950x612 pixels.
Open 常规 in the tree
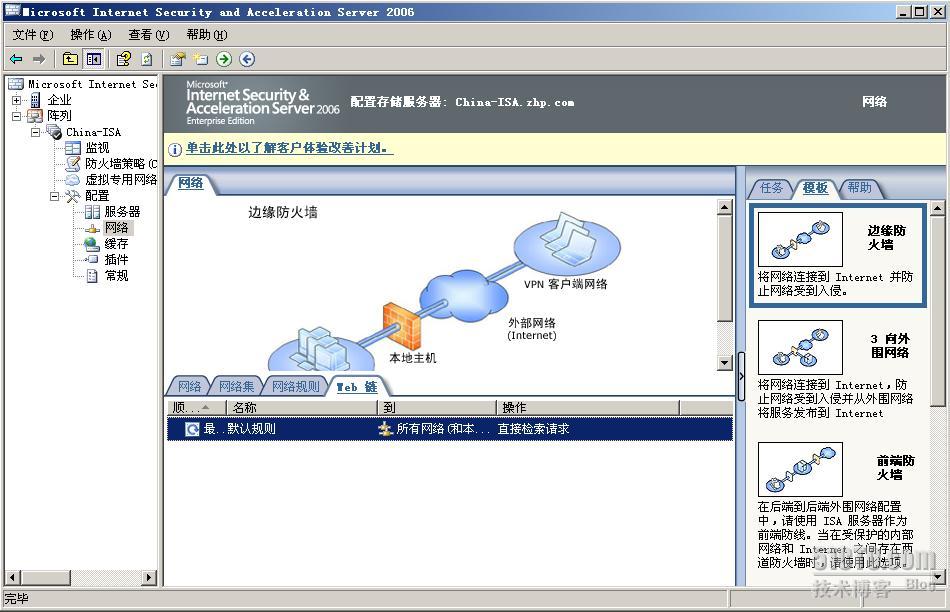116,276
